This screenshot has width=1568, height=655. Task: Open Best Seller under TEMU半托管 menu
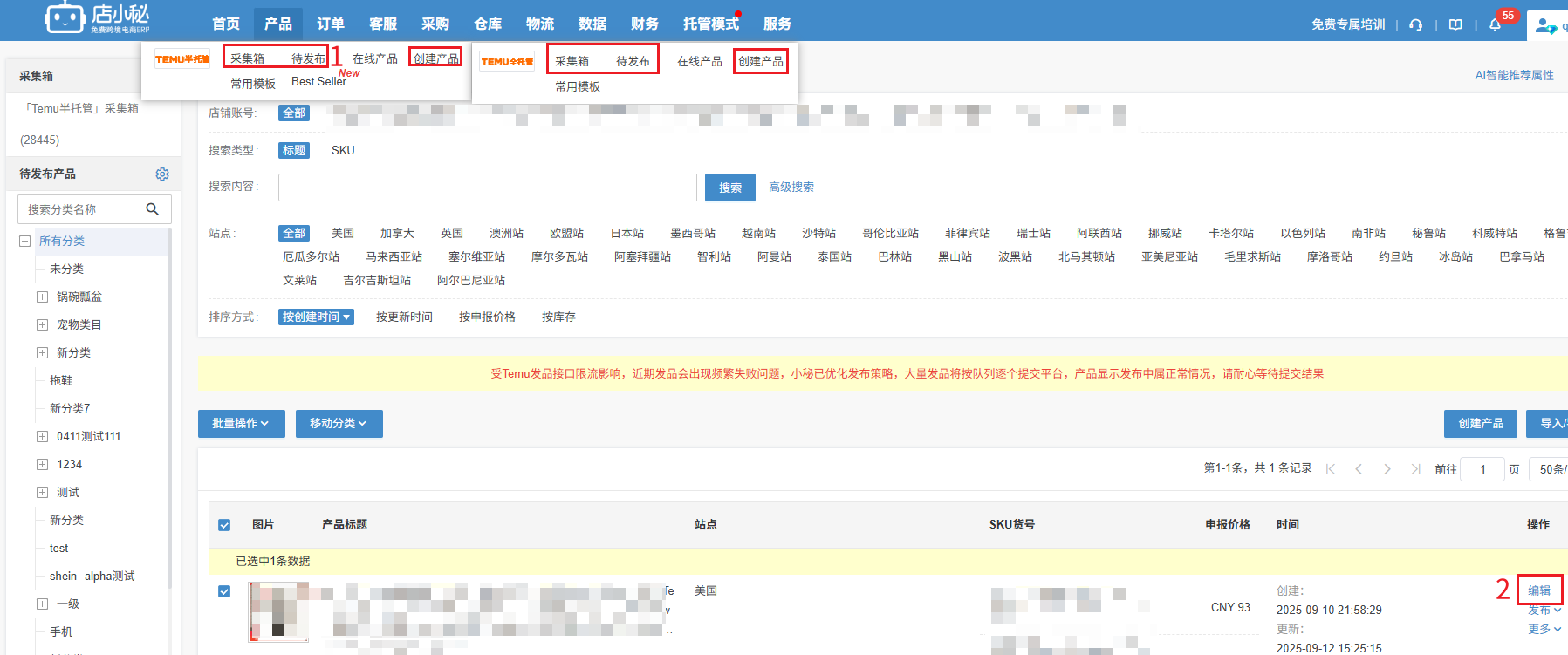click(318, 81)
